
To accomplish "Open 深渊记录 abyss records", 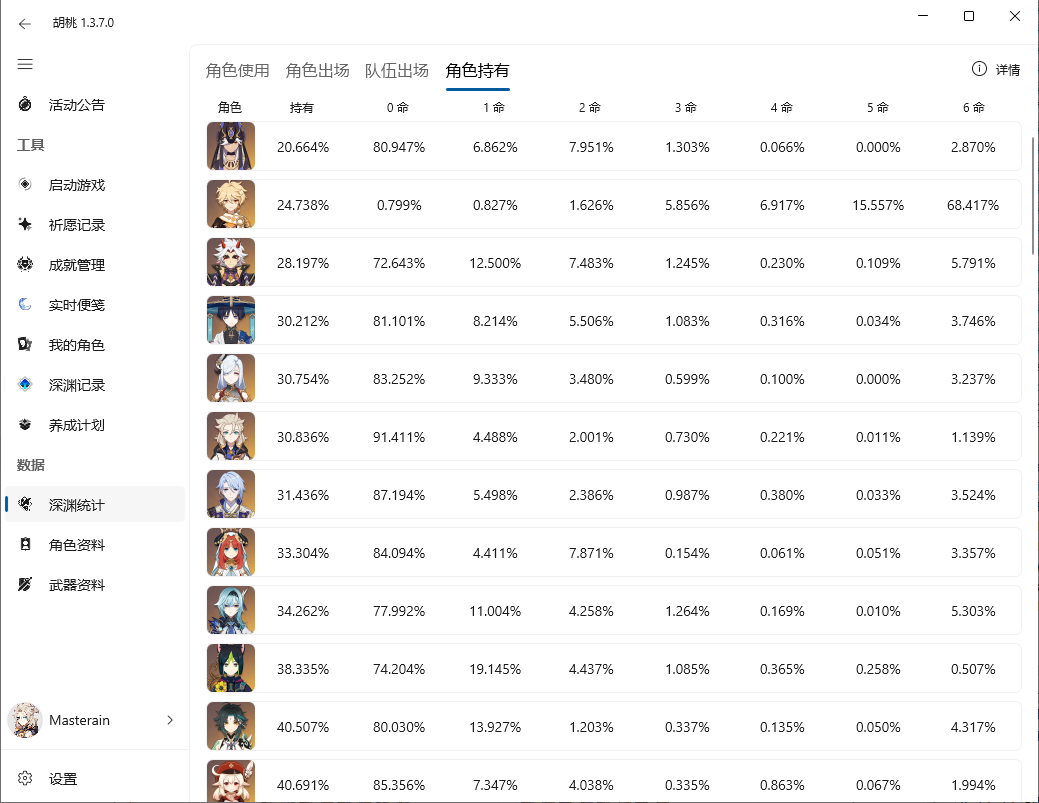I will coord(76,385).
